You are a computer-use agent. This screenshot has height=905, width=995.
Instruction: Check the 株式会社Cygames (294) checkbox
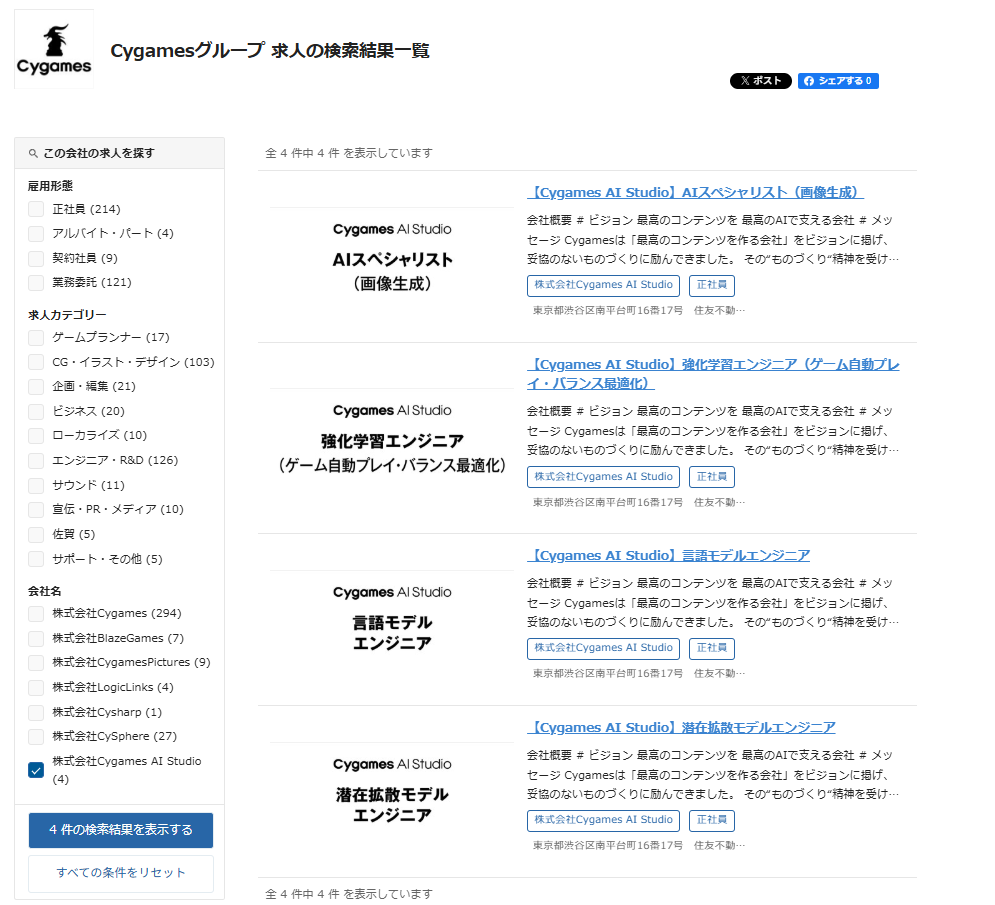point(36,614)
